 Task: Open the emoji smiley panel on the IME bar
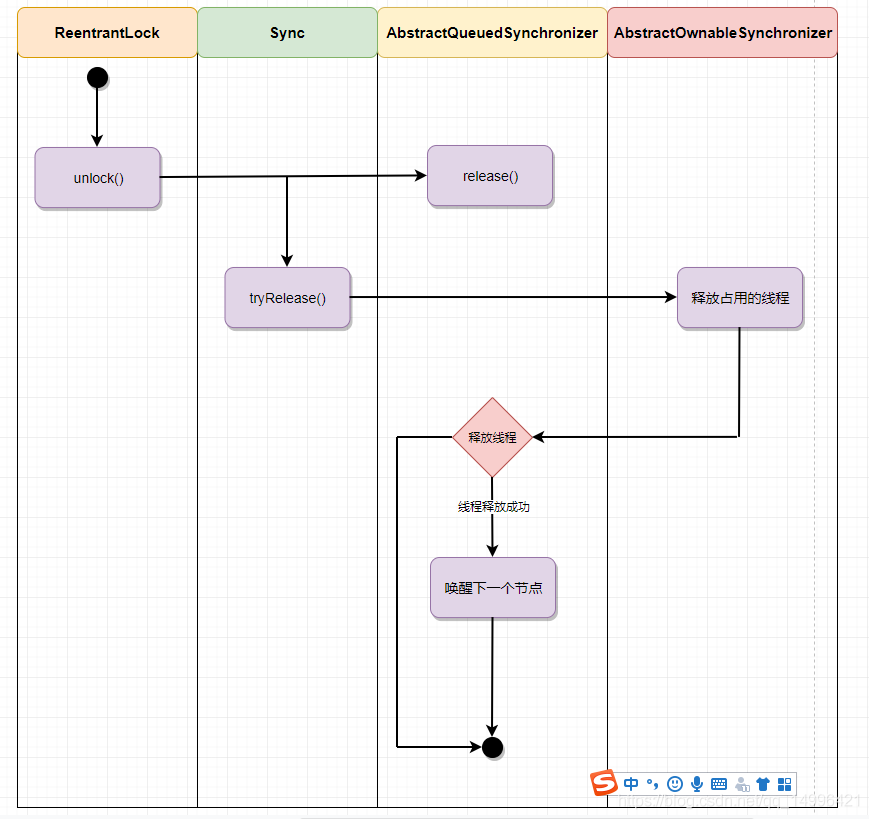[674, 784]
